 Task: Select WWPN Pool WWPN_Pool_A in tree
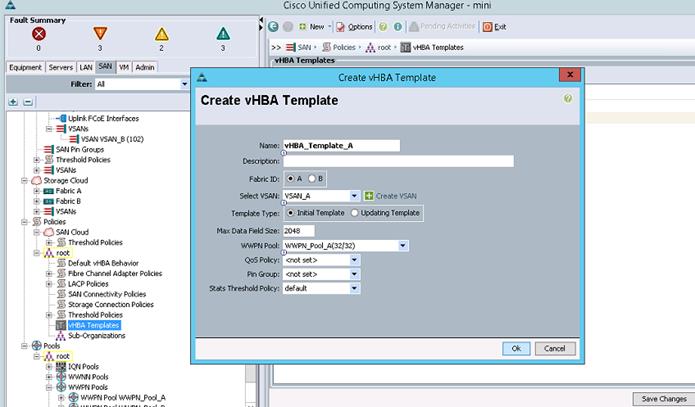tap(123, 398)
